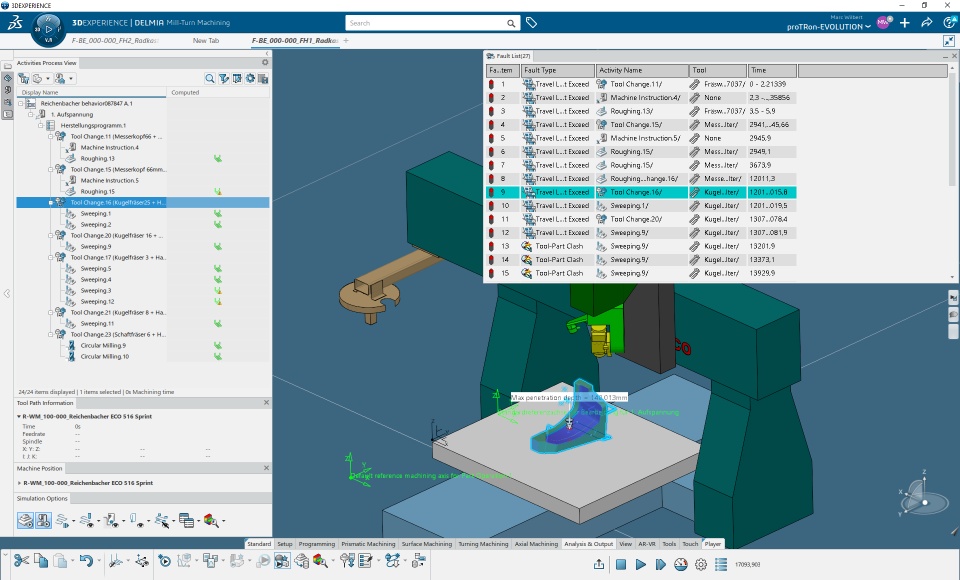Click the Cut scissors icon
The height and width of the screenshot is (580, 960).
[21, 560]
